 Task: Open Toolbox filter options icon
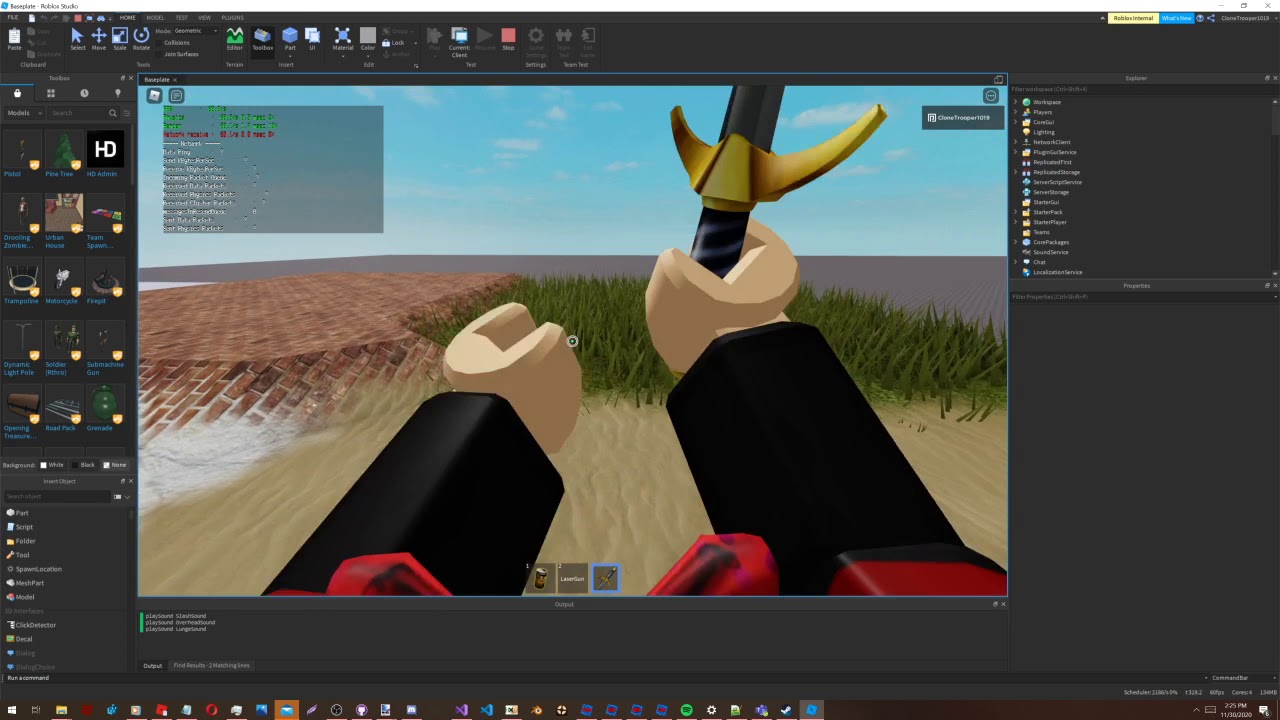(x=127, y=113)
